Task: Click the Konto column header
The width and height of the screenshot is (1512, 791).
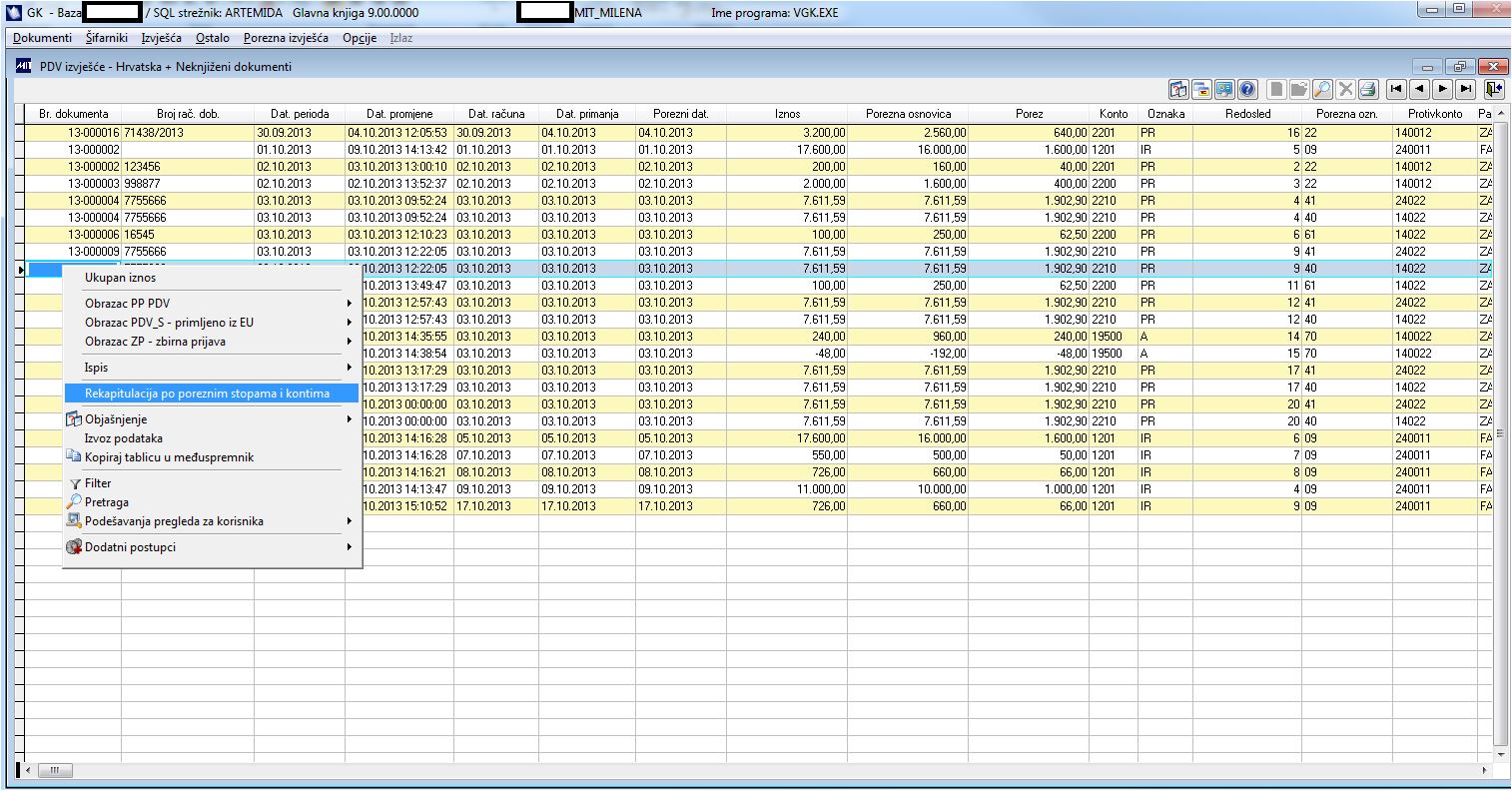Action: click(1114, 114)
